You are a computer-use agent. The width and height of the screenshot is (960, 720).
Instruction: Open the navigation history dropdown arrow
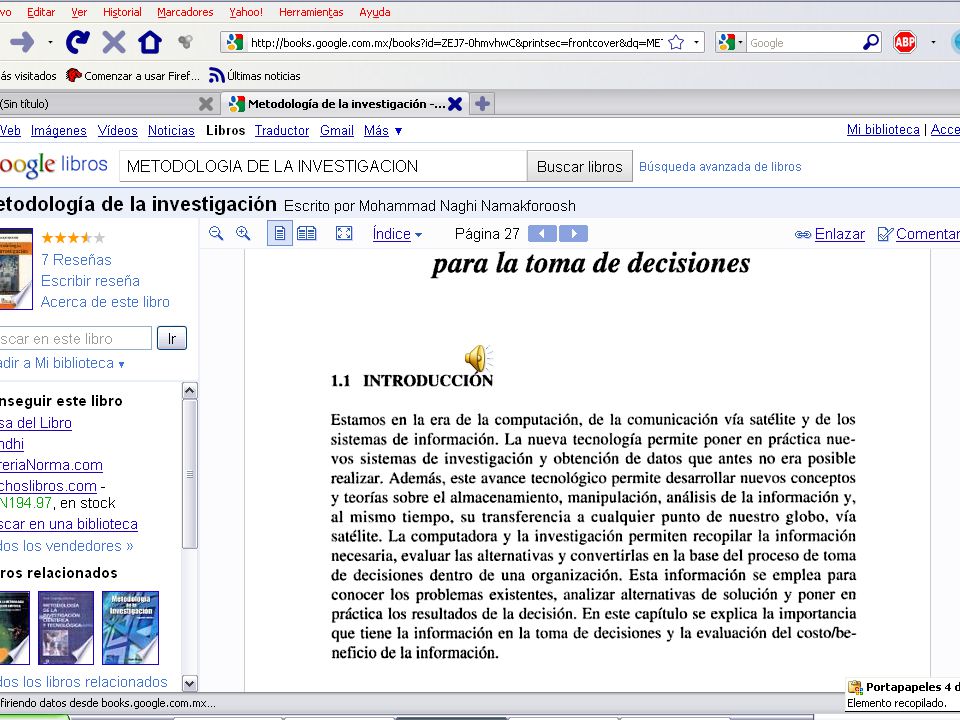click(x=50, y=42)
